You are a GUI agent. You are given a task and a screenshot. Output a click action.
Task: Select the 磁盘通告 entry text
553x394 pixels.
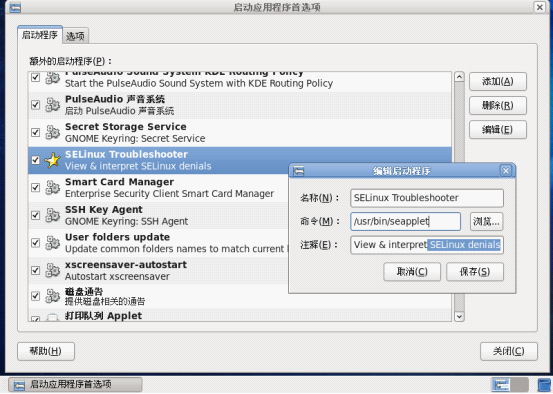105,296
